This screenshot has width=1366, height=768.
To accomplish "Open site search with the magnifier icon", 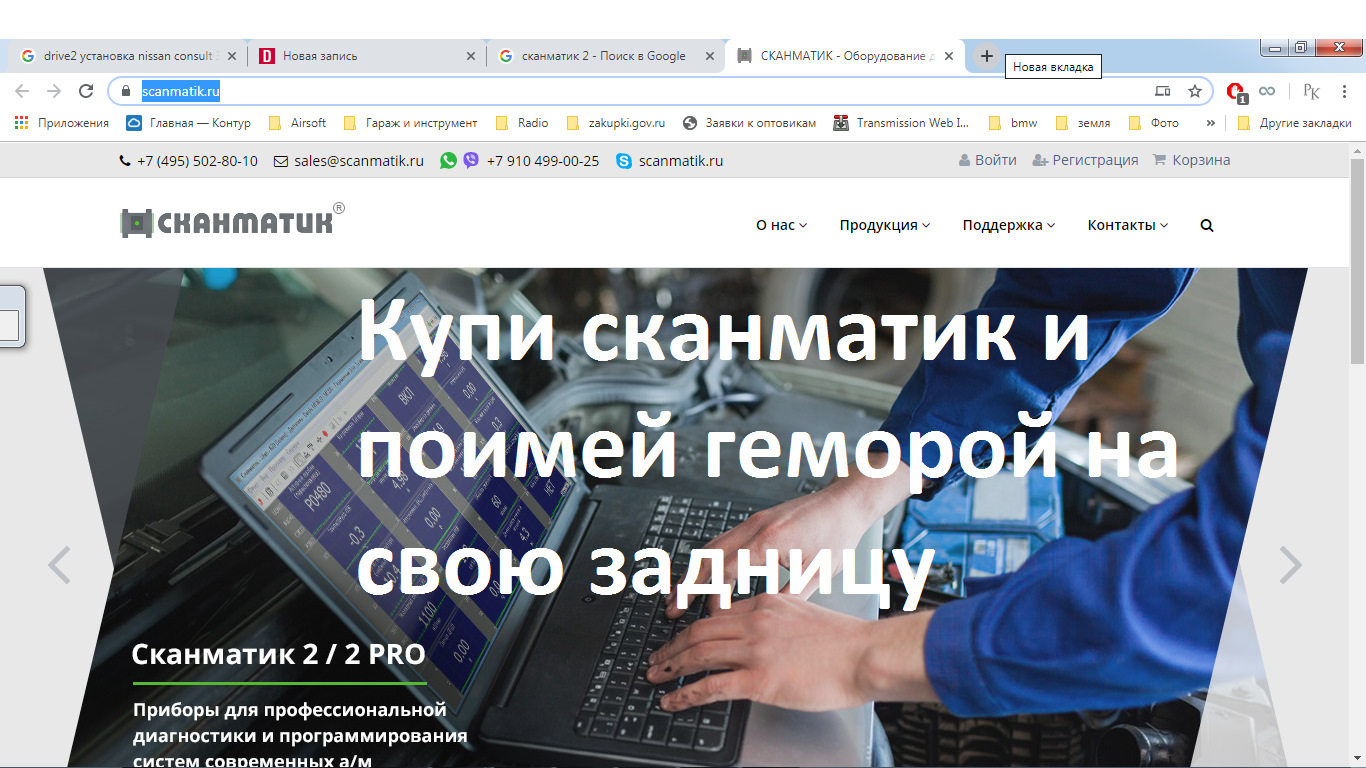I will tap(1206, 225).
